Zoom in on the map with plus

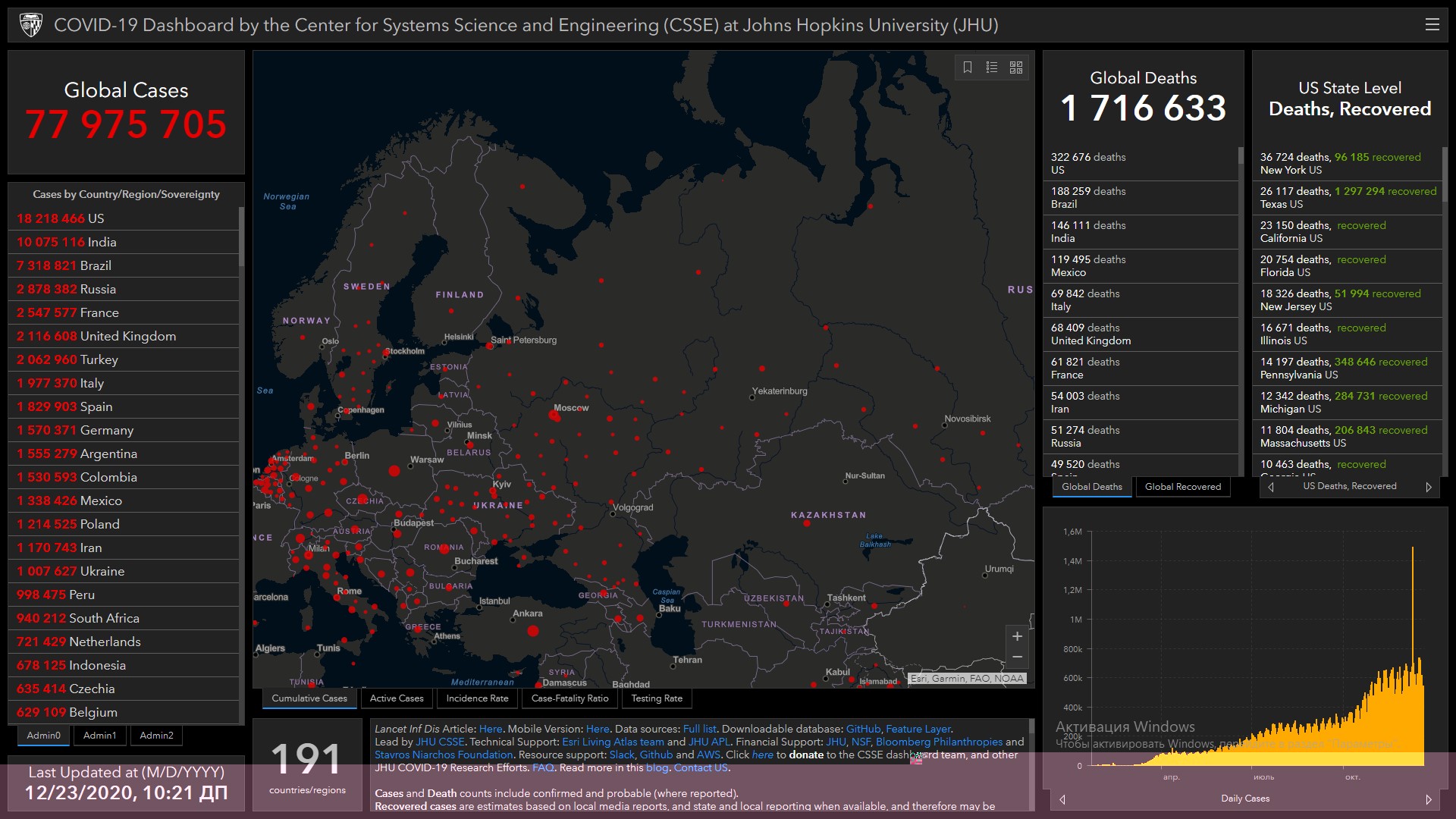tap(1017, 636)
